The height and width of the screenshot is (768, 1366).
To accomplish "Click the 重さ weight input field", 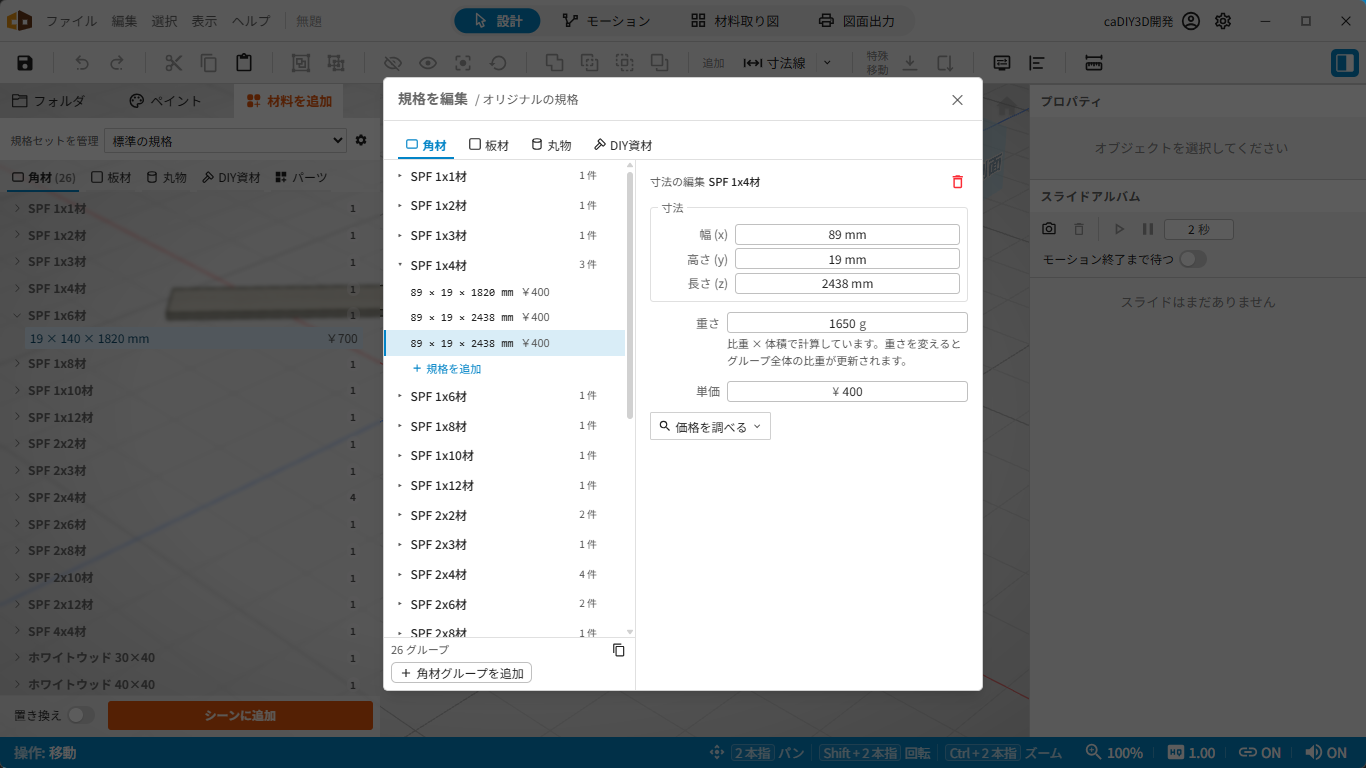I will tap(847, 323).
